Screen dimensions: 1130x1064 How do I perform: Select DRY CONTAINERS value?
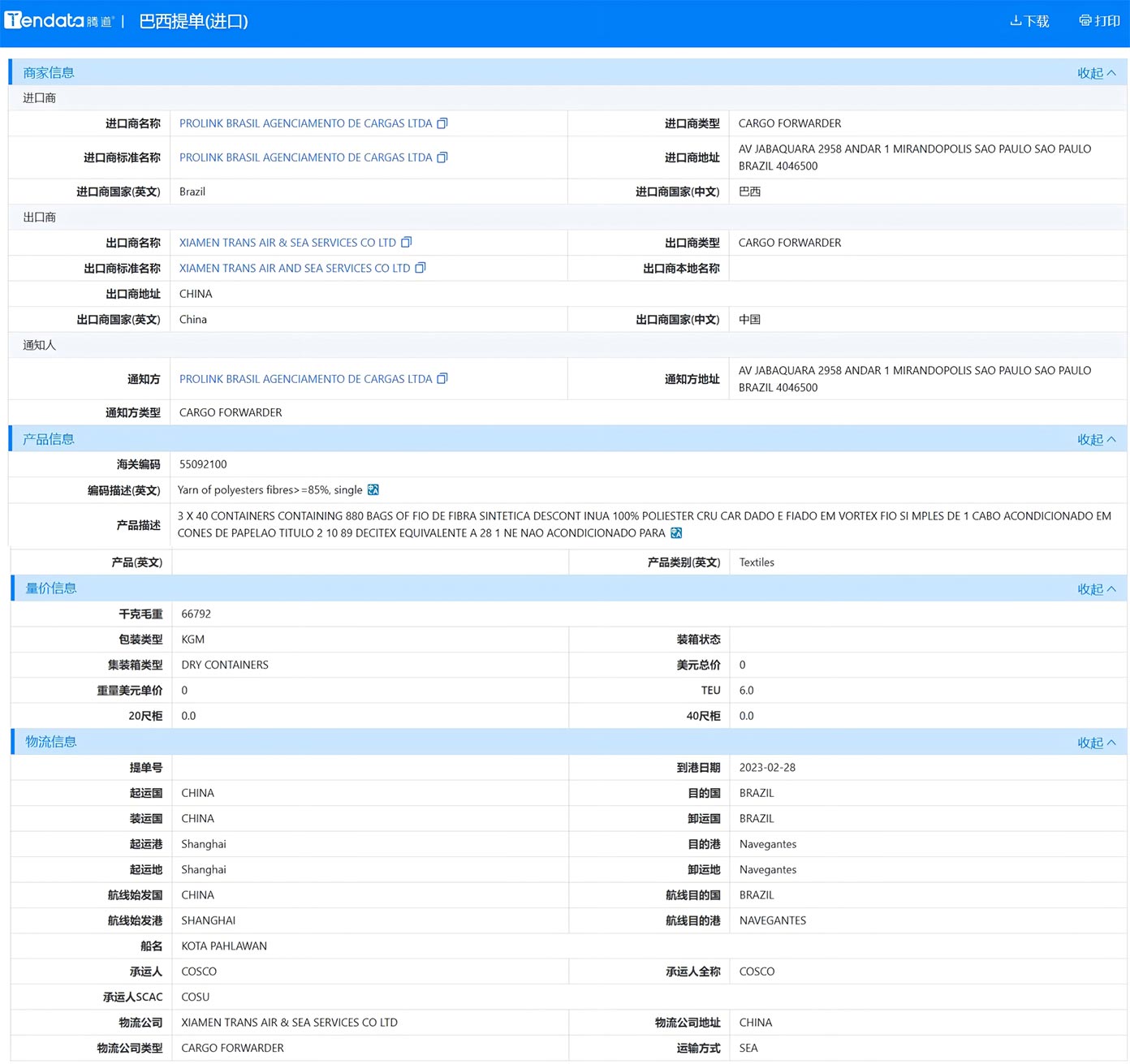coord(225,665)
